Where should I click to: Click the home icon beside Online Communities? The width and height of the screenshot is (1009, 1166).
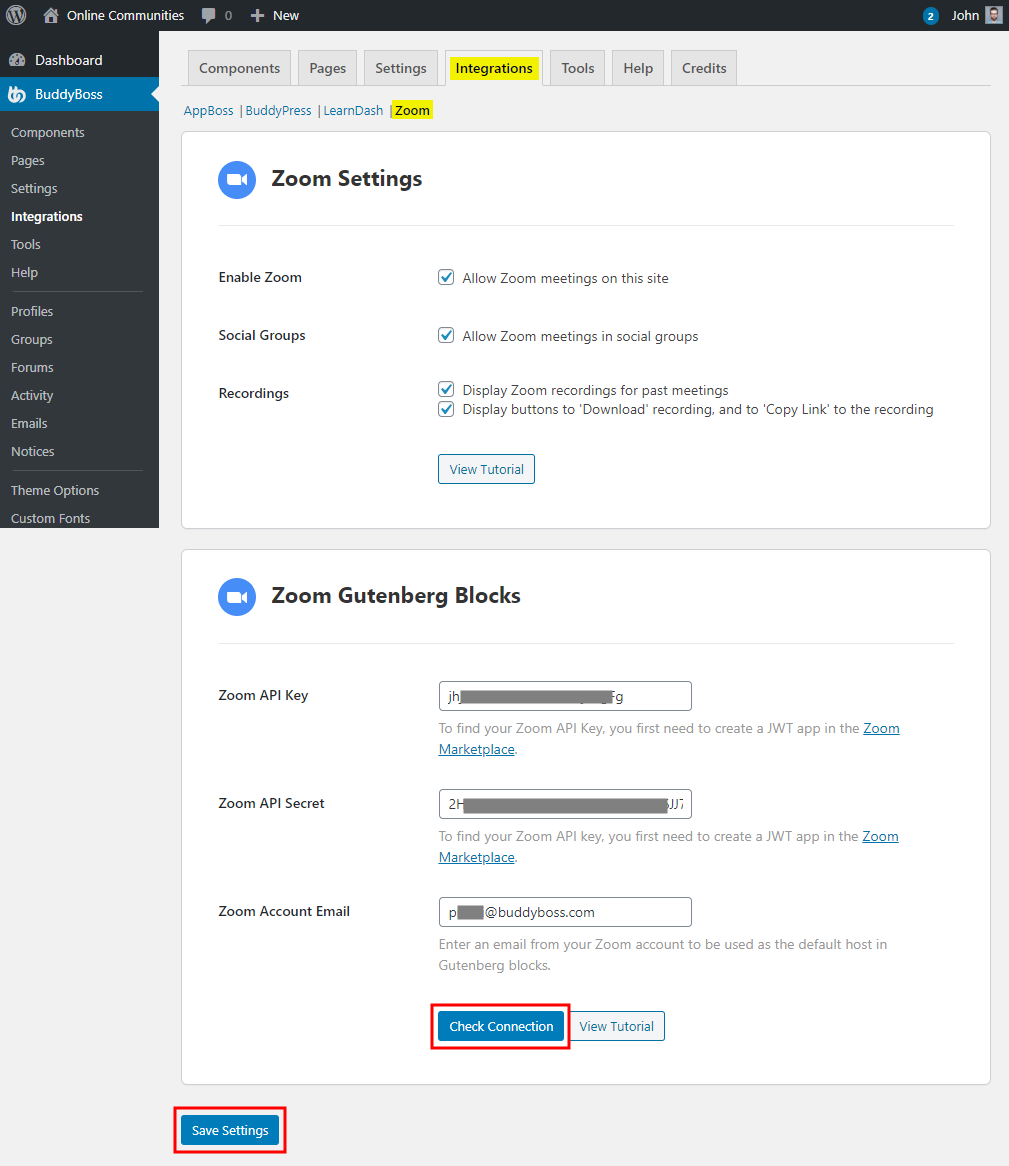pyautogui.click(x=51, y=15)
